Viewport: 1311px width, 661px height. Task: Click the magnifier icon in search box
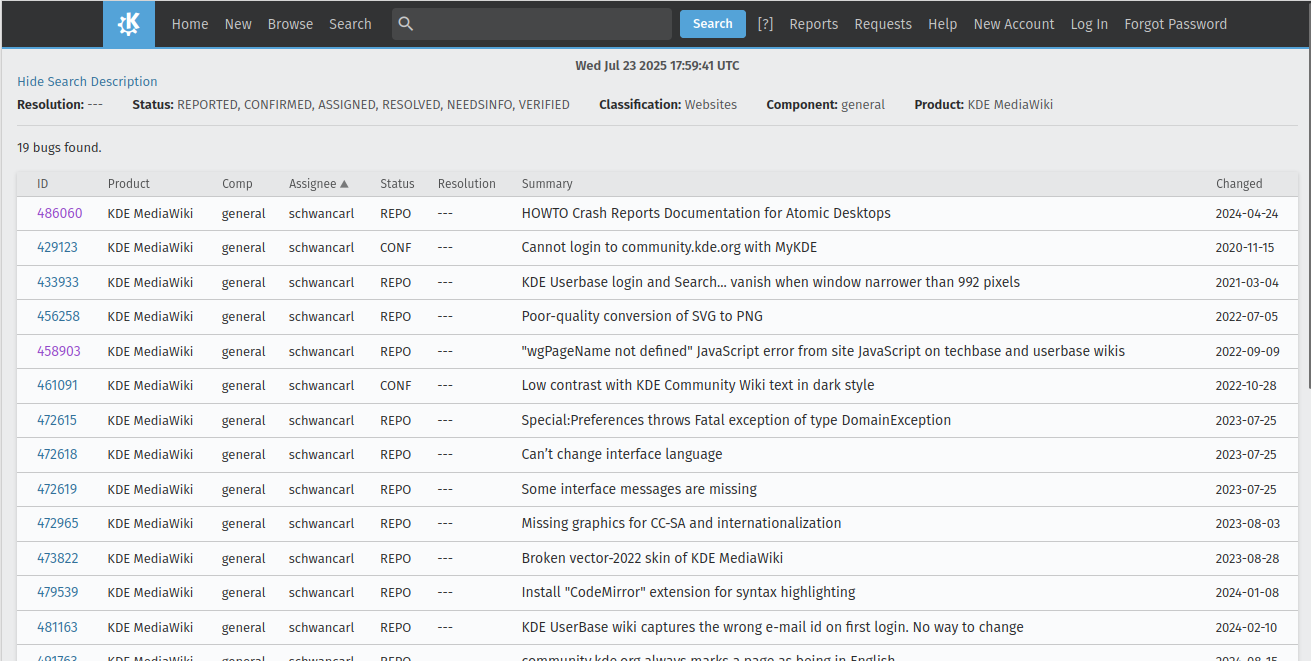point(405,24)
